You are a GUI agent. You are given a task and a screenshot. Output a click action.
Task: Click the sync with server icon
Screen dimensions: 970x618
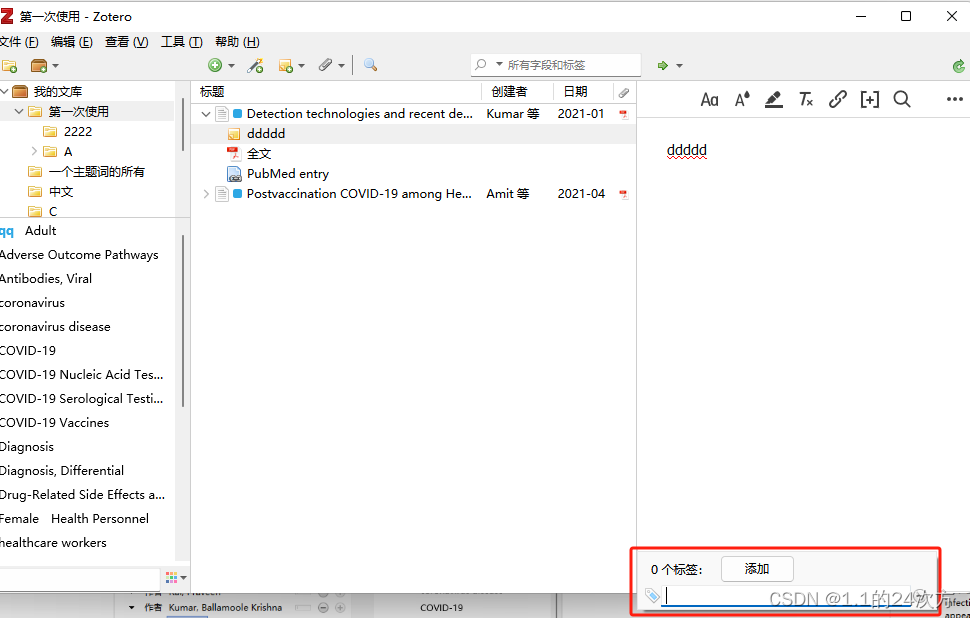958,66
